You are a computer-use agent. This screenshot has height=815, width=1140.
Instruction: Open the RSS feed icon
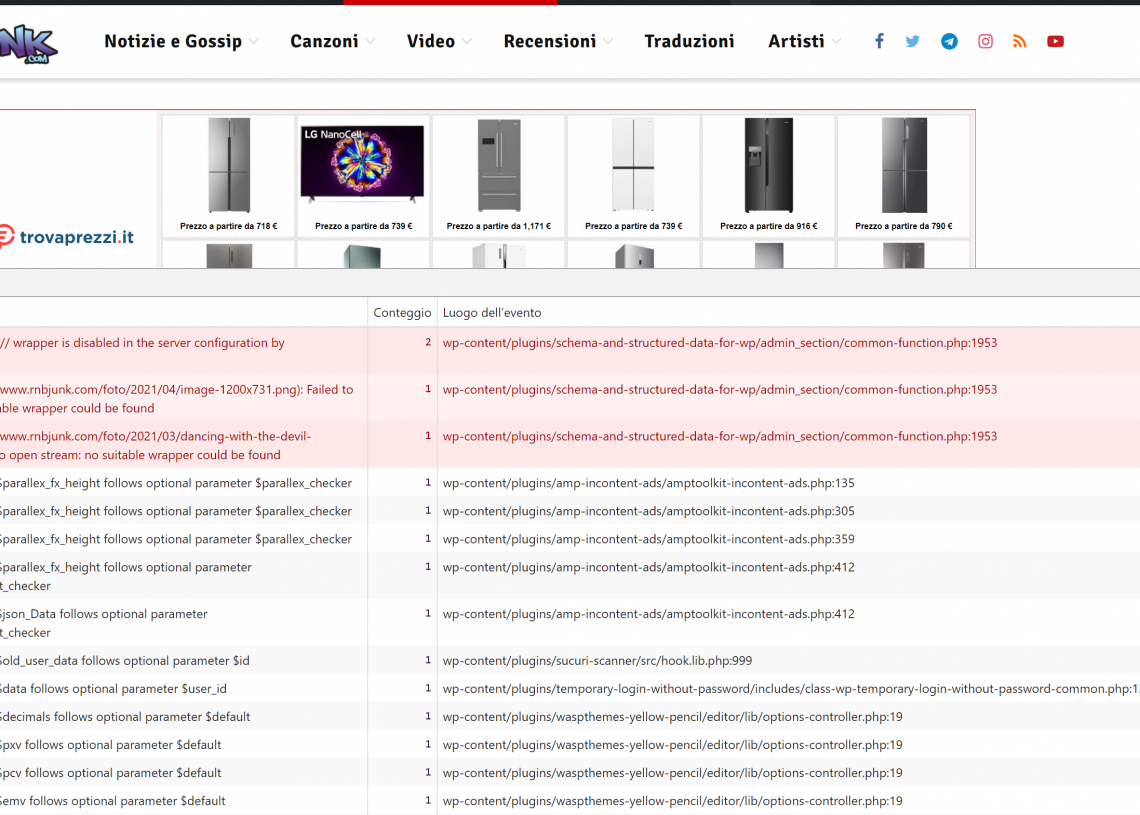1019,41
